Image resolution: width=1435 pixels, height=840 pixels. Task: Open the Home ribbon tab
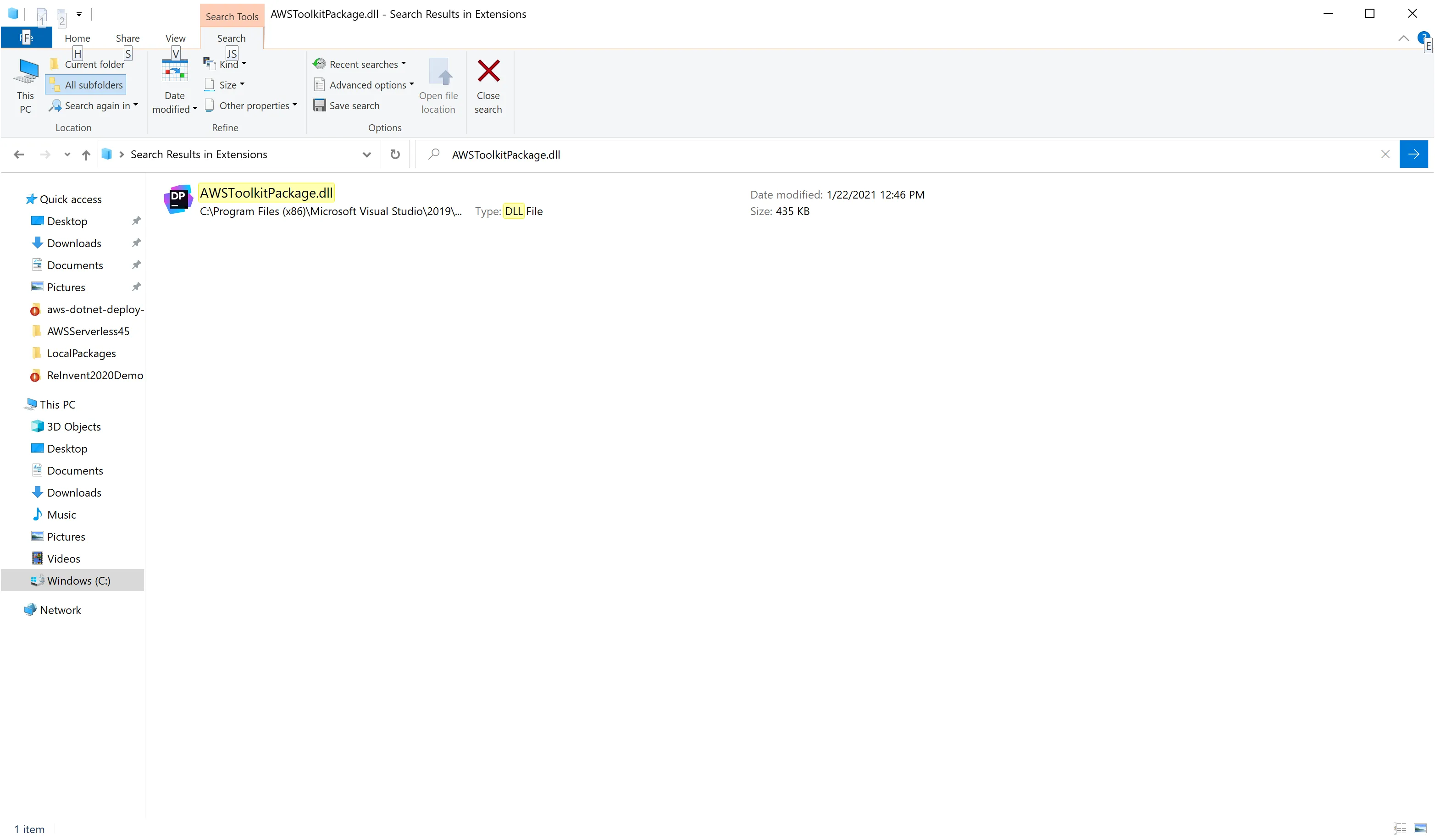(x=77, y=38)
